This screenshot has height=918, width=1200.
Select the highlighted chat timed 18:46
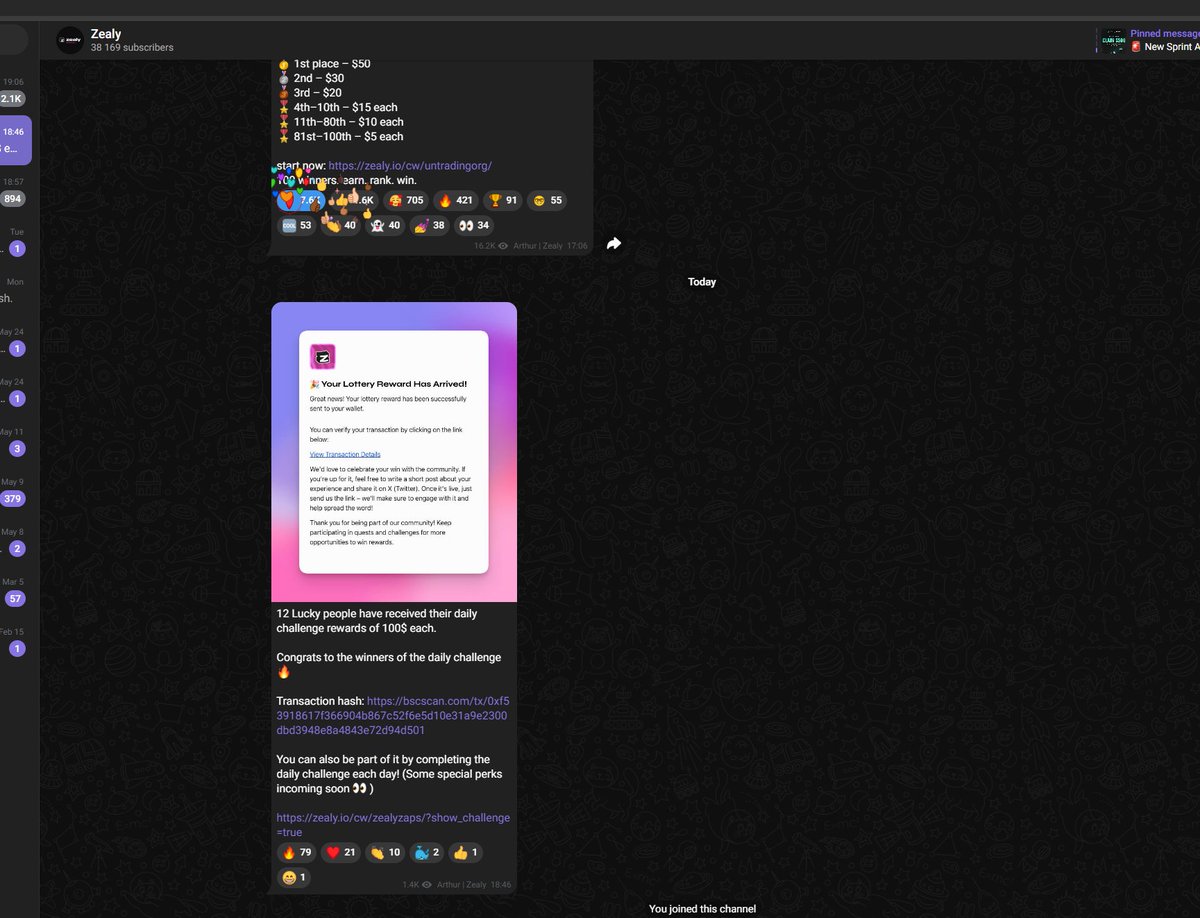click(x=15, y=140)
